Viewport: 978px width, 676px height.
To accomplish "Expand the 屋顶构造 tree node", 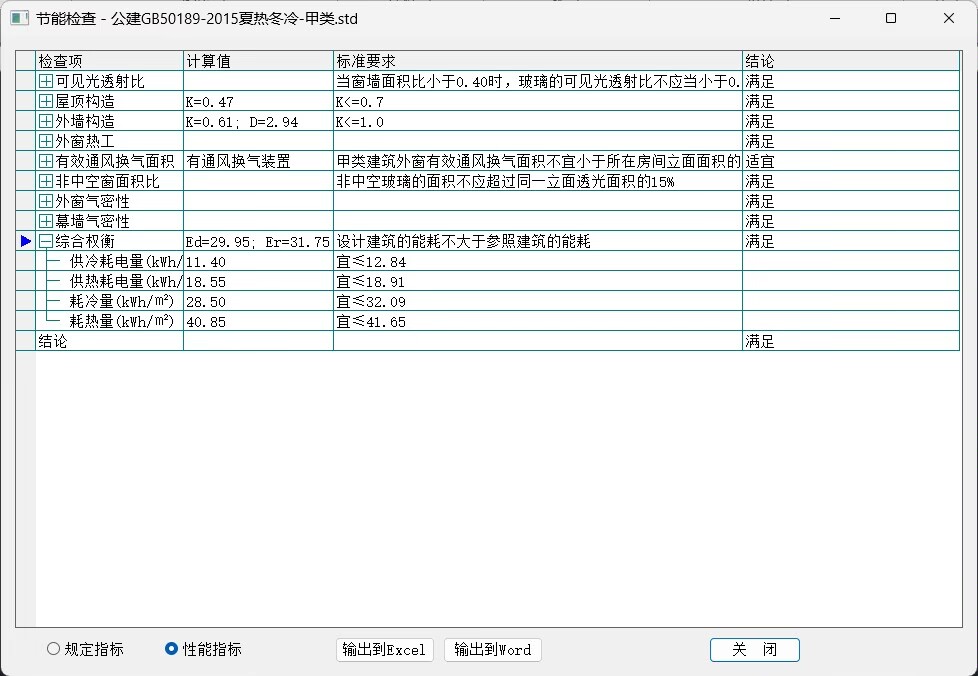I will click(x=45, y=101).
